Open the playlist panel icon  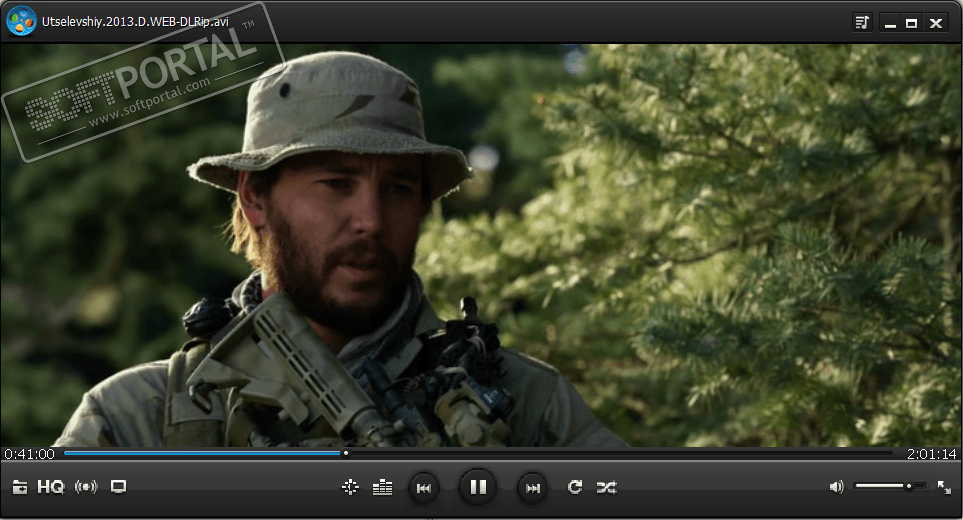862,23
